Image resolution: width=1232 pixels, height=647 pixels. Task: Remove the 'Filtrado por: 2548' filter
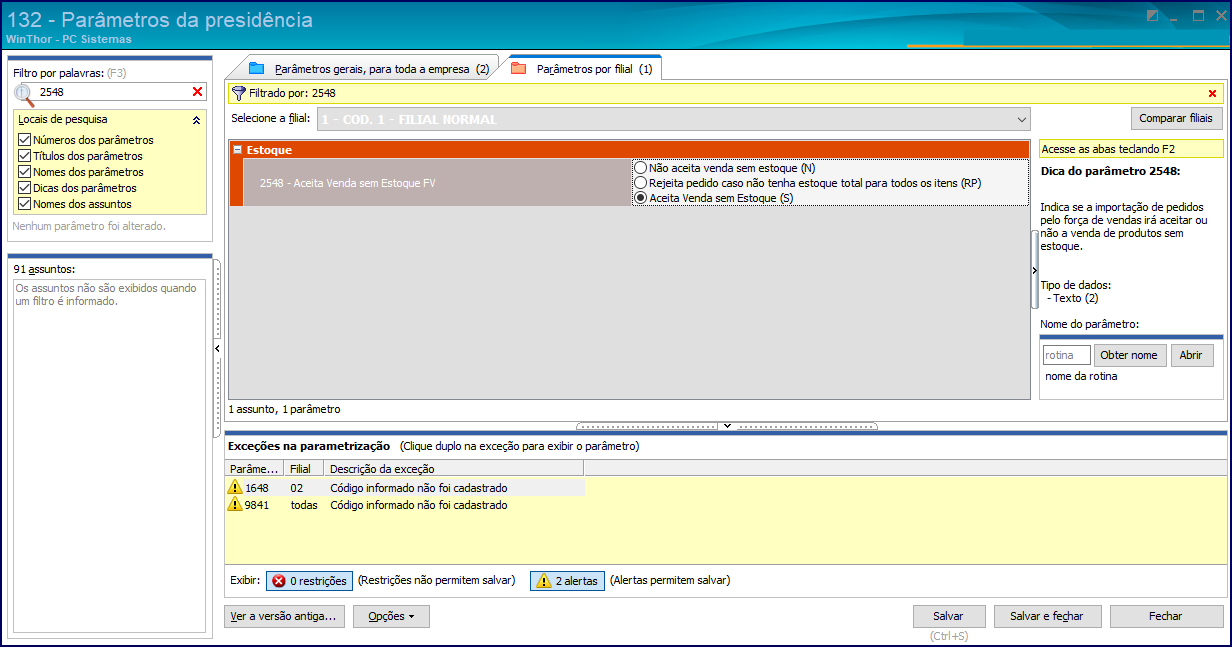pos(1212,93)
